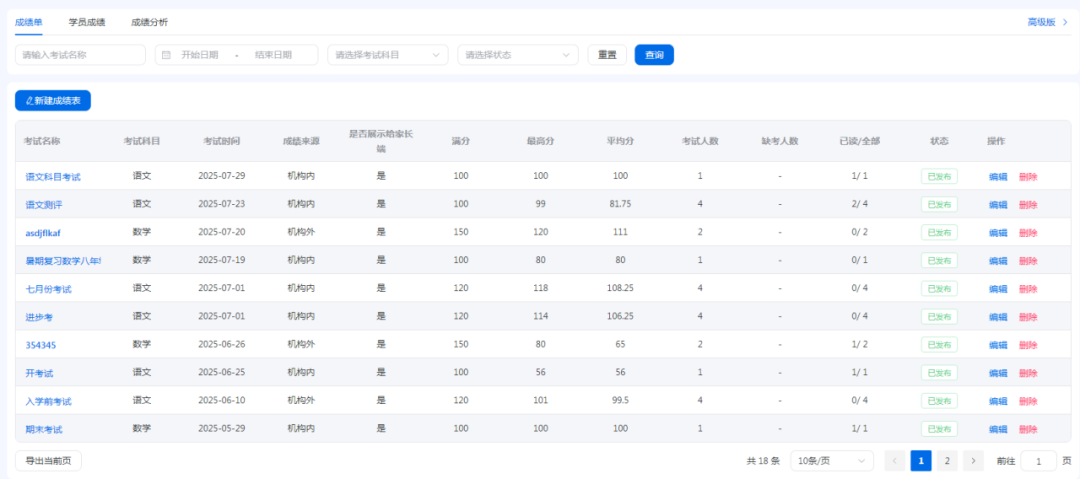Export current page with 导出当前页

(x=48, y=461)
